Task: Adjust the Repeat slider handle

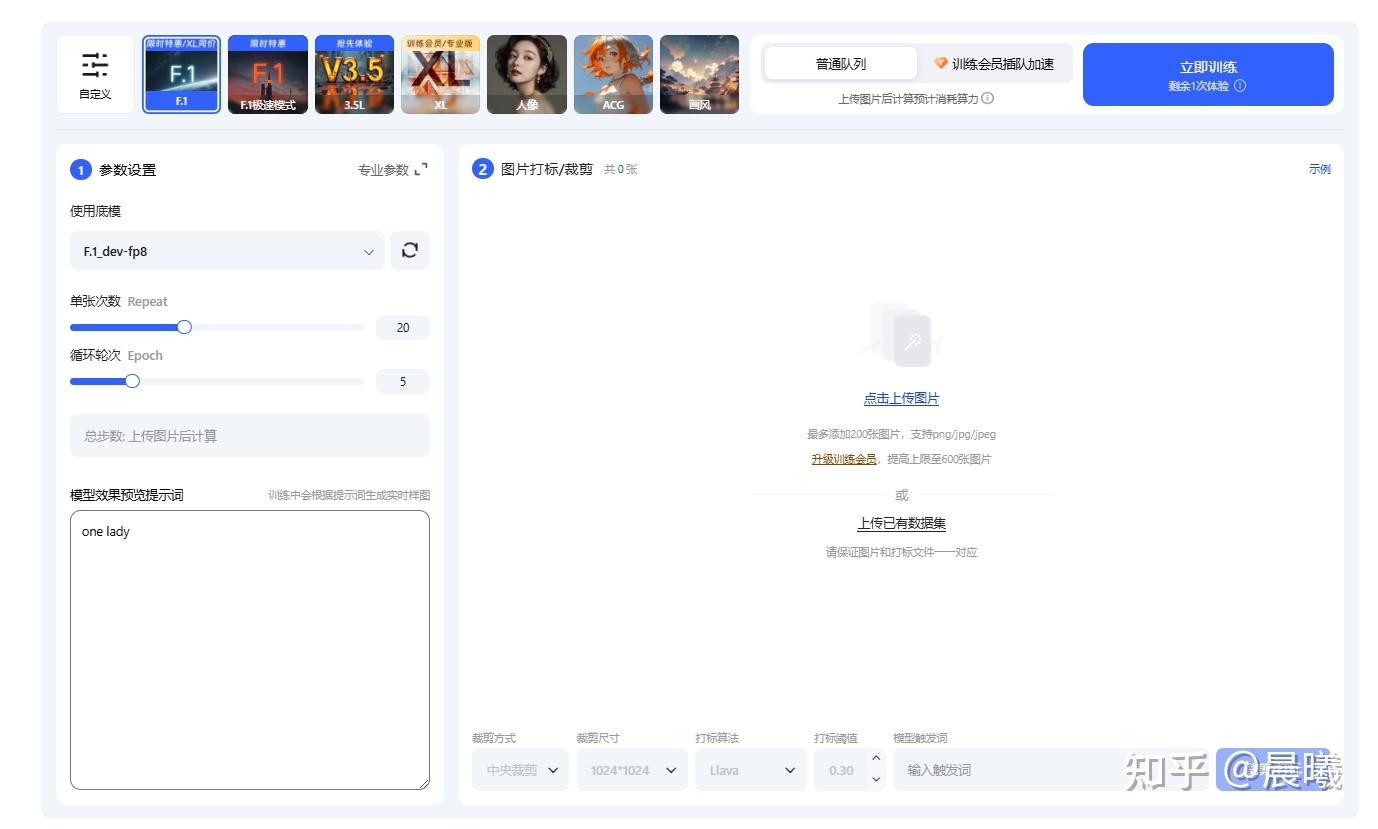Action: click(x=184, y=327)
